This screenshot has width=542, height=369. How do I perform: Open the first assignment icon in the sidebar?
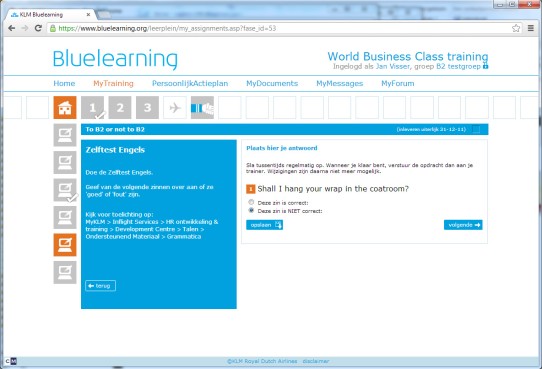click(x=65, y=135)
